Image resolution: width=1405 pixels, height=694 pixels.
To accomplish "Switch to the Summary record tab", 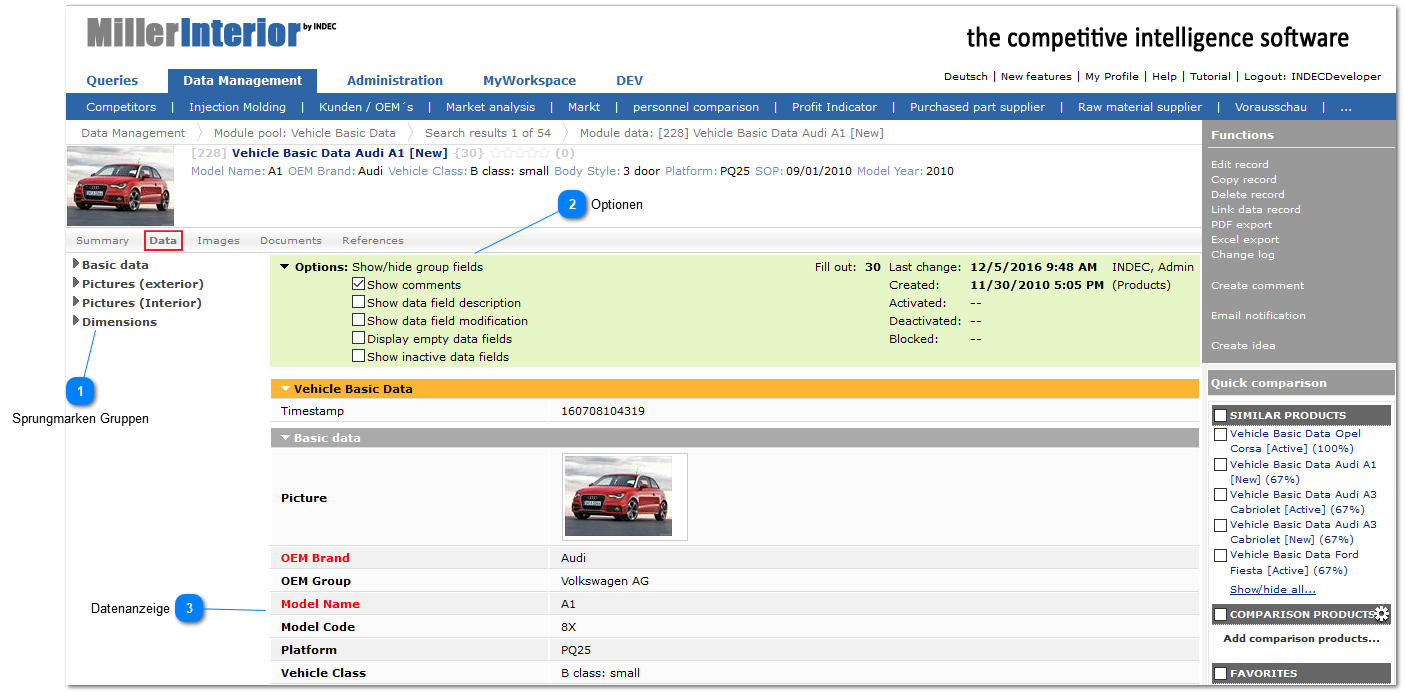I will click(102, 240).
